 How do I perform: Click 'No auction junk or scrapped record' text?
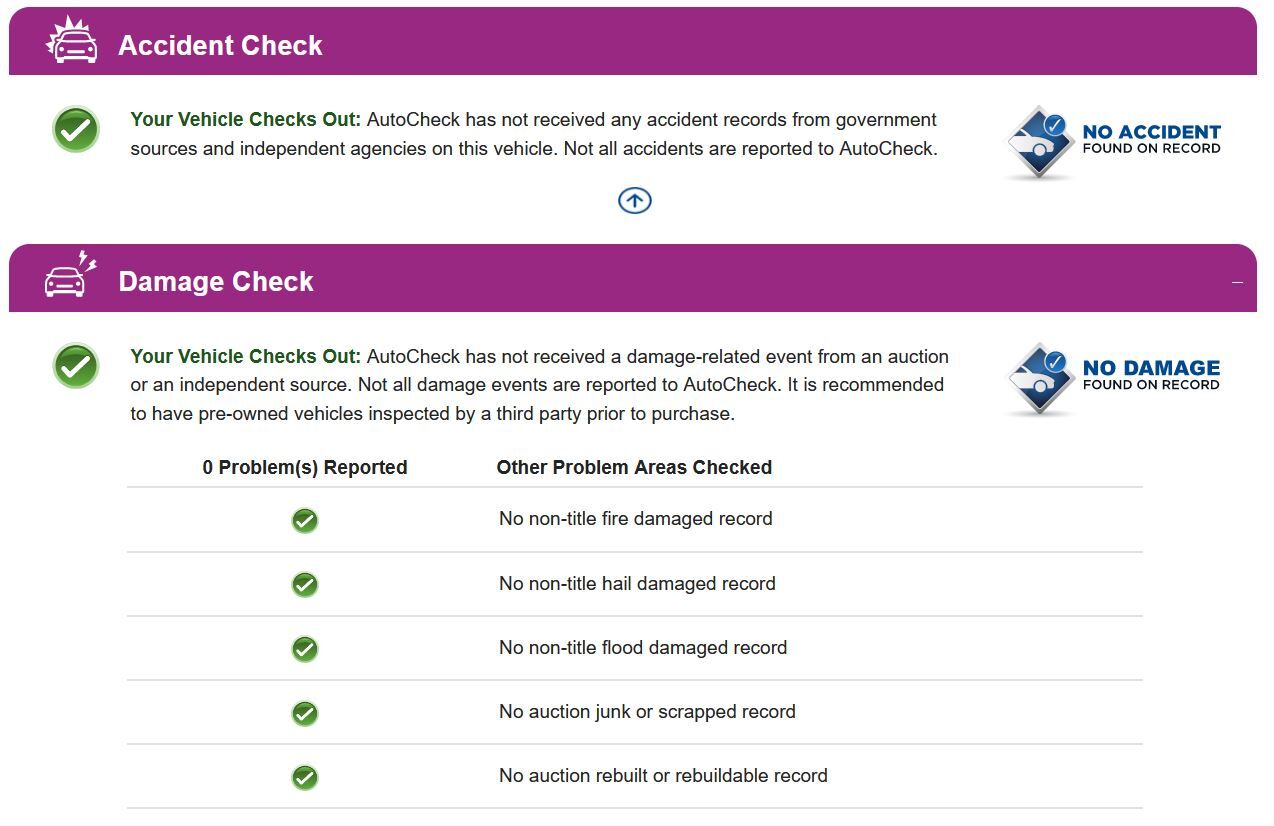pyautogui.click(x=647, y=712)
